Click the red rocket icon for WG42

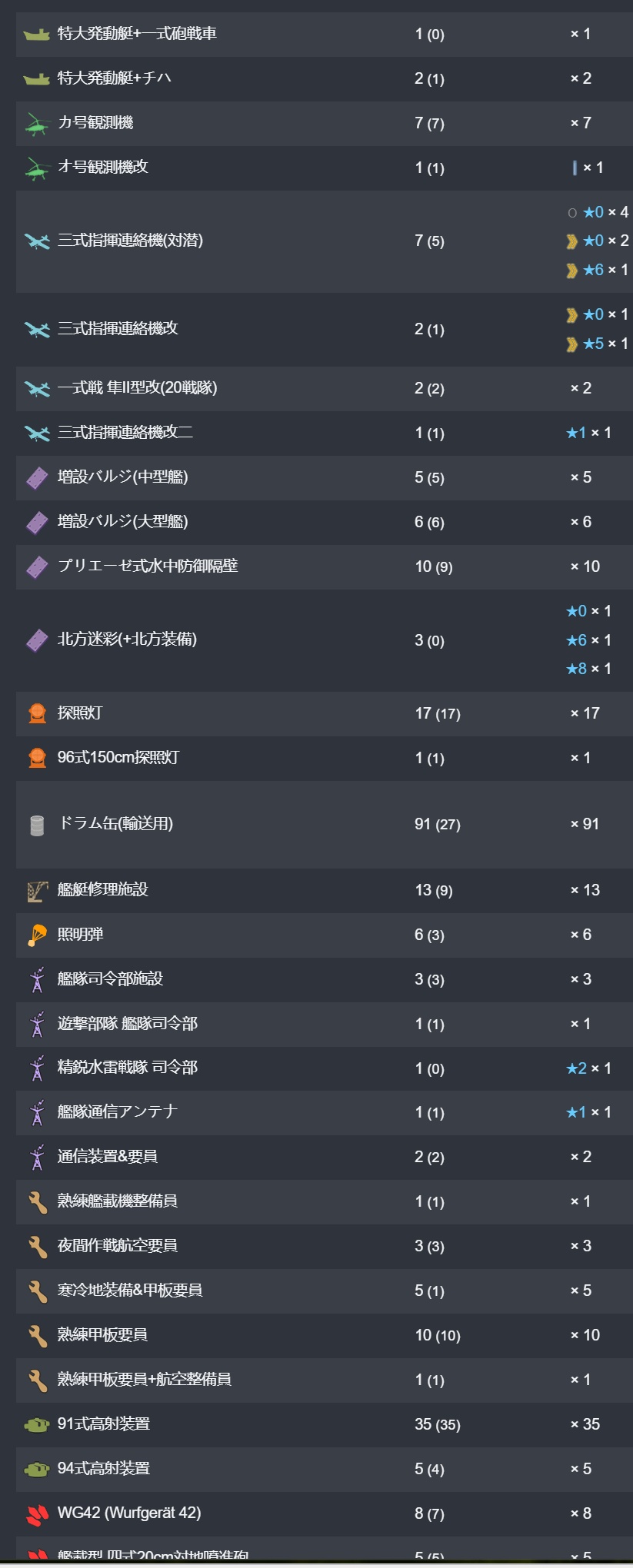[x=37, y=1514]
